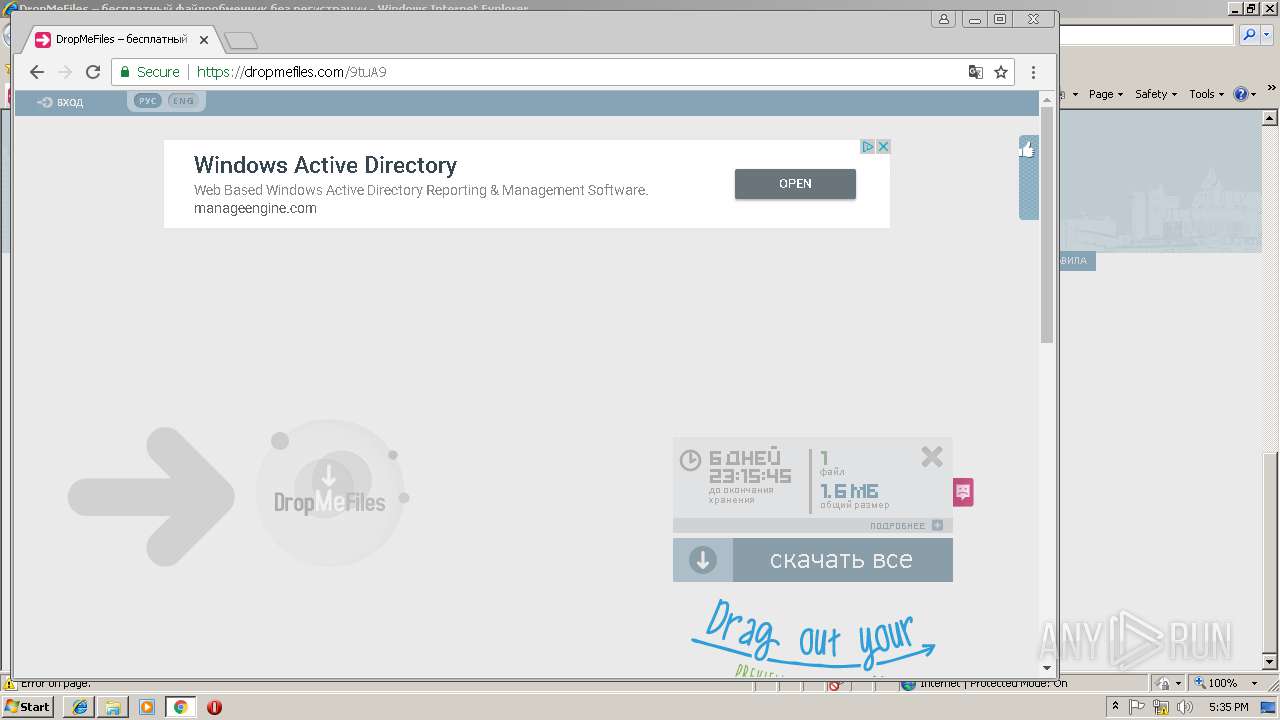Screen dimensions: 1280x720
Task: Click the pink feedback sad-face icon
Action: (x=963, y=491)
